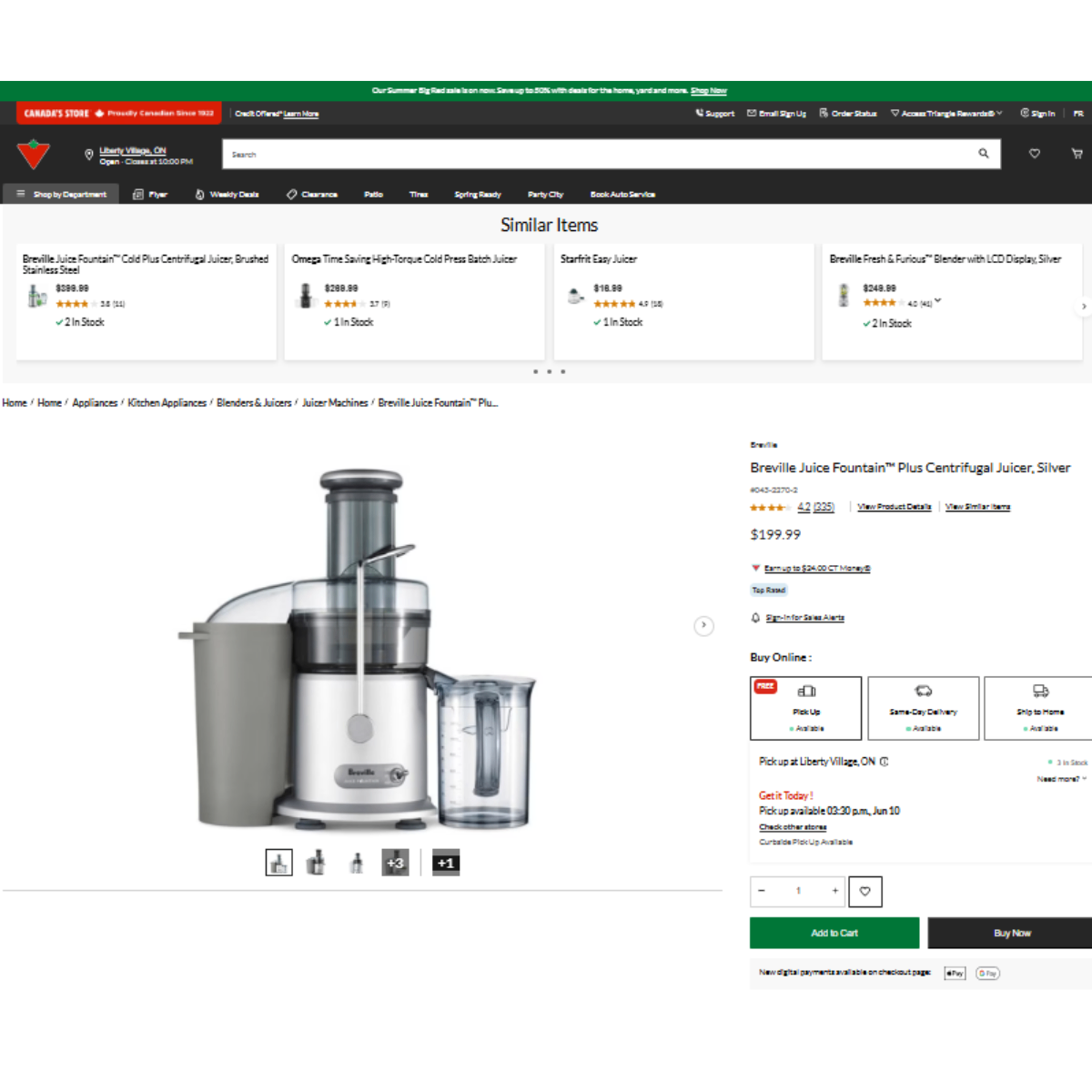Add to wishlist with heart beside quantity
The height and width of the screenshot is (1092, 1092).
(x=865, y=892)
